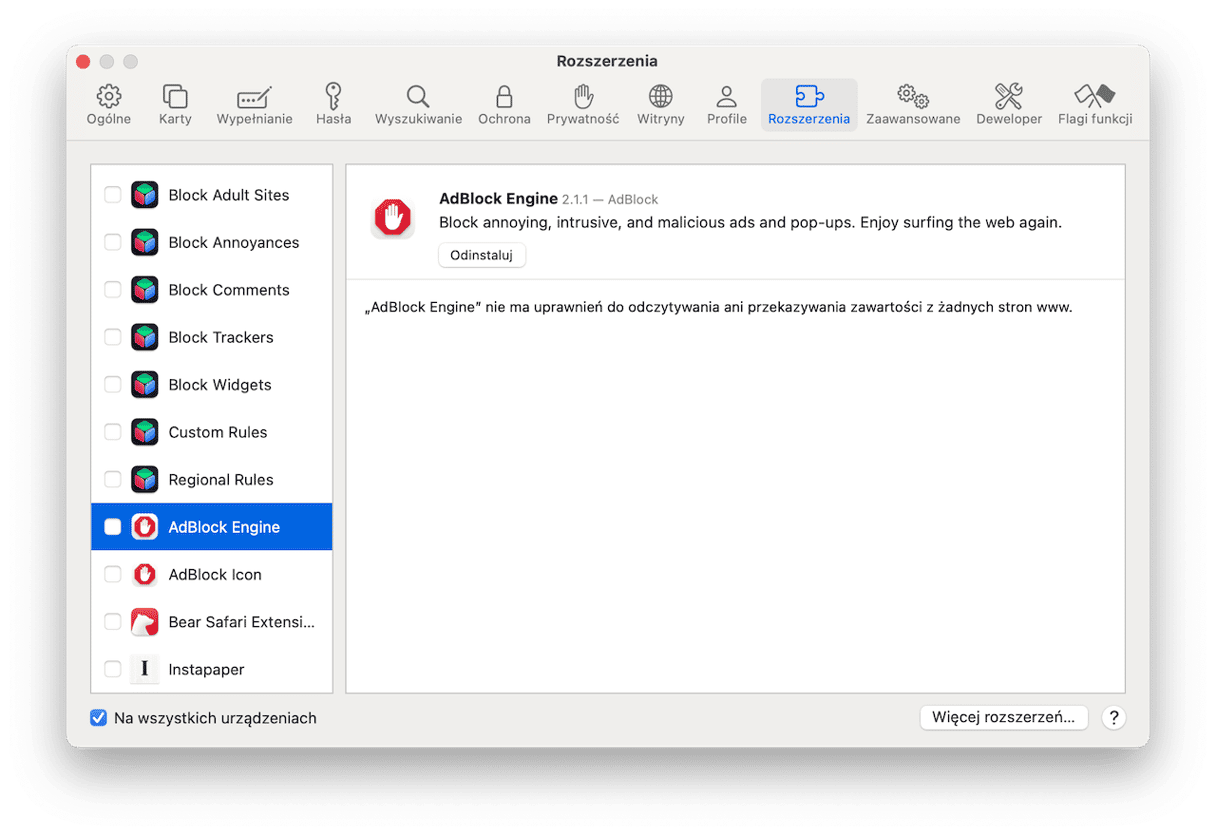The image size is (1216, 835).
Task: Select the Block Annoyances row label
Action: tap(234, 242)
